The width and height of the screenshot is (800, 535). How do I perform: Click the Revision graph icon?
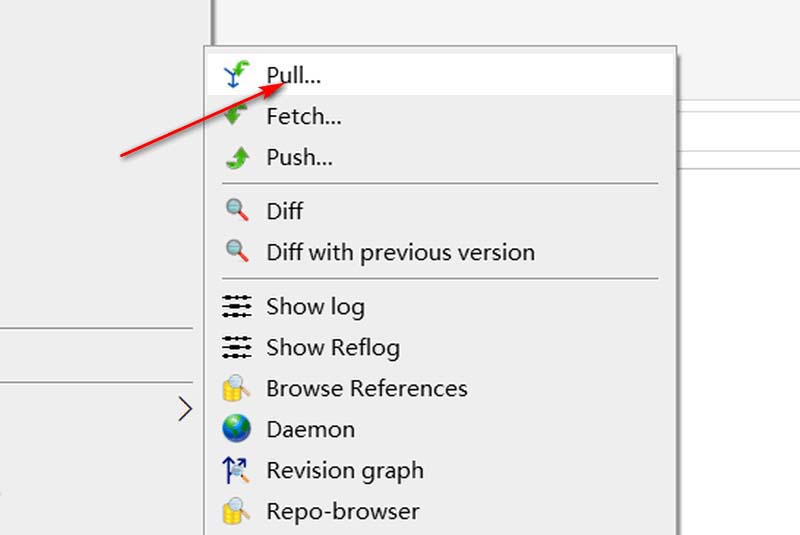[236, 470]
